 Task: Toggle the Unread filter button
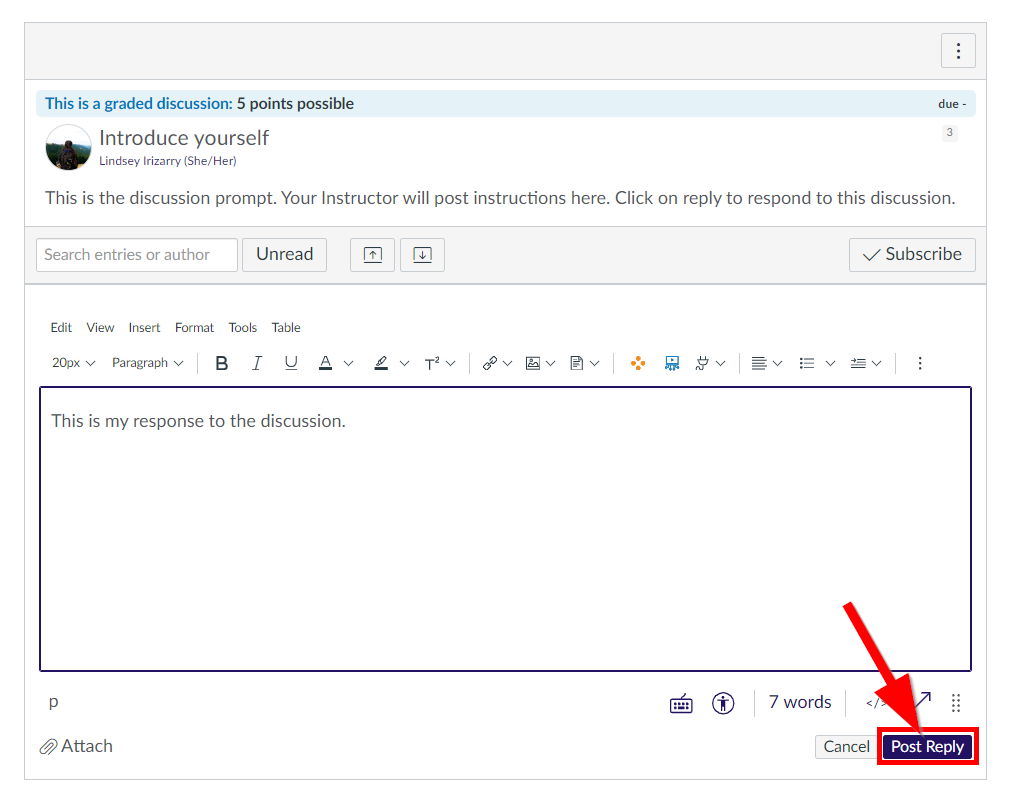coord(284,255)
